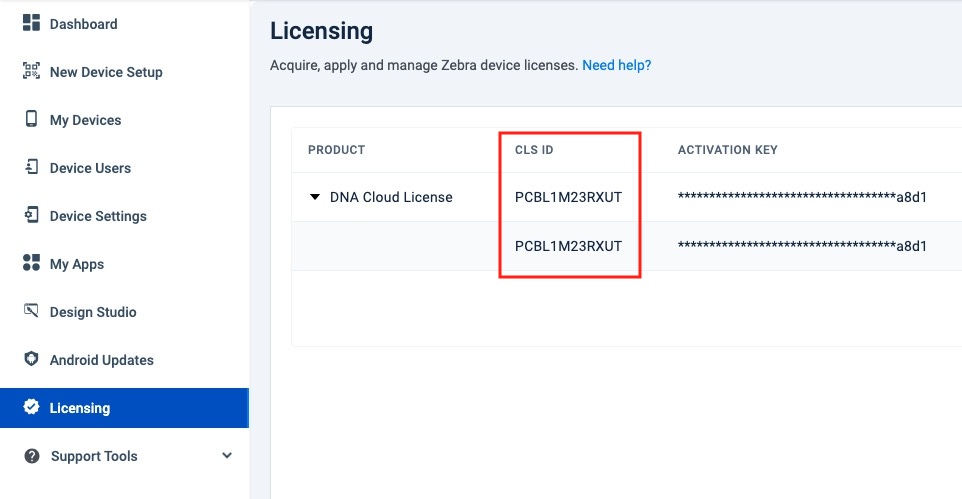962x499 pixels.
Task: Click the Licensing checkmark badge icon
Action: tap(31, 407)
